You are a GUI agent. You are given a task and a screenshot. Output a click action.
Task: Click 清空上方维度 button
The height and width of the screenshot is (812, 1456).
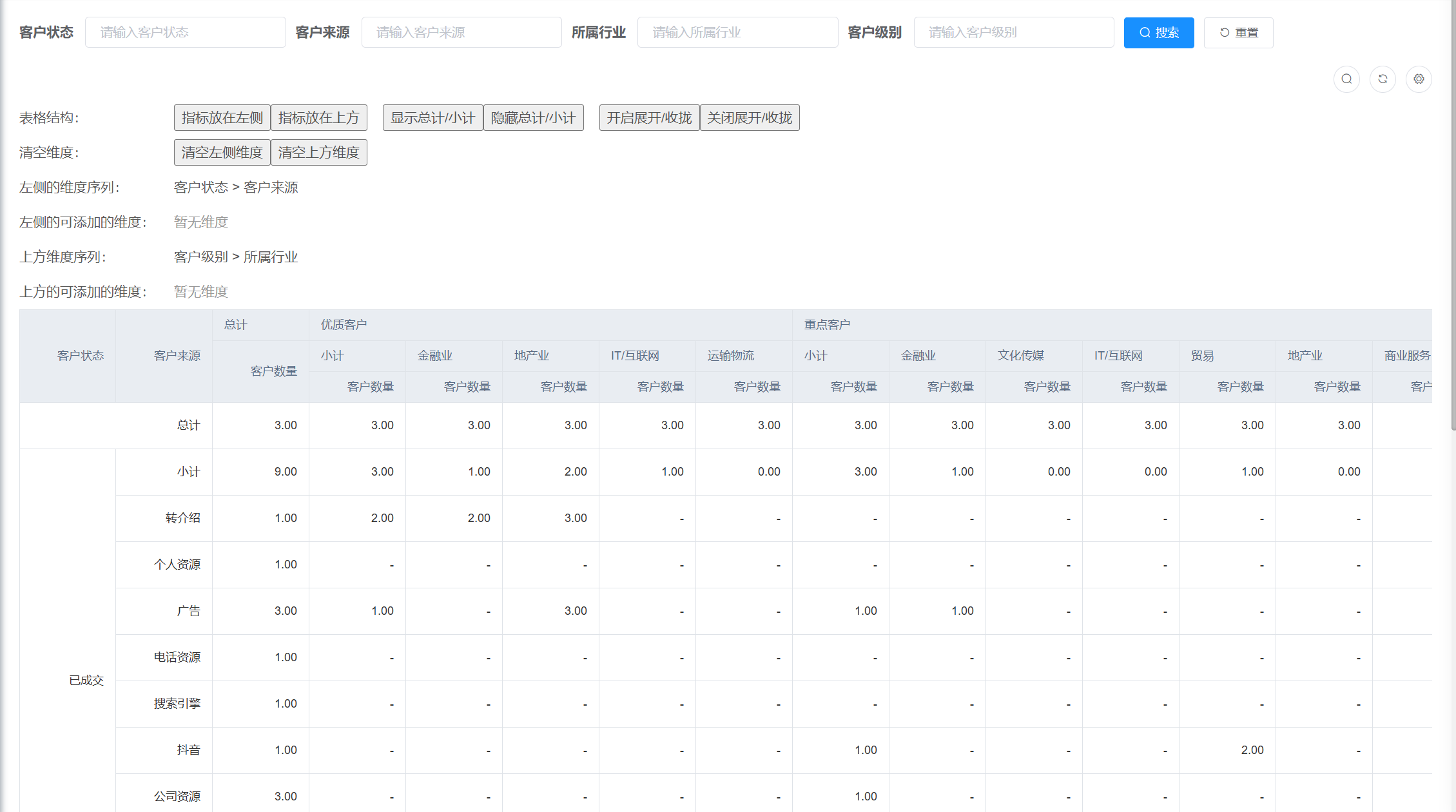(318, 153)
